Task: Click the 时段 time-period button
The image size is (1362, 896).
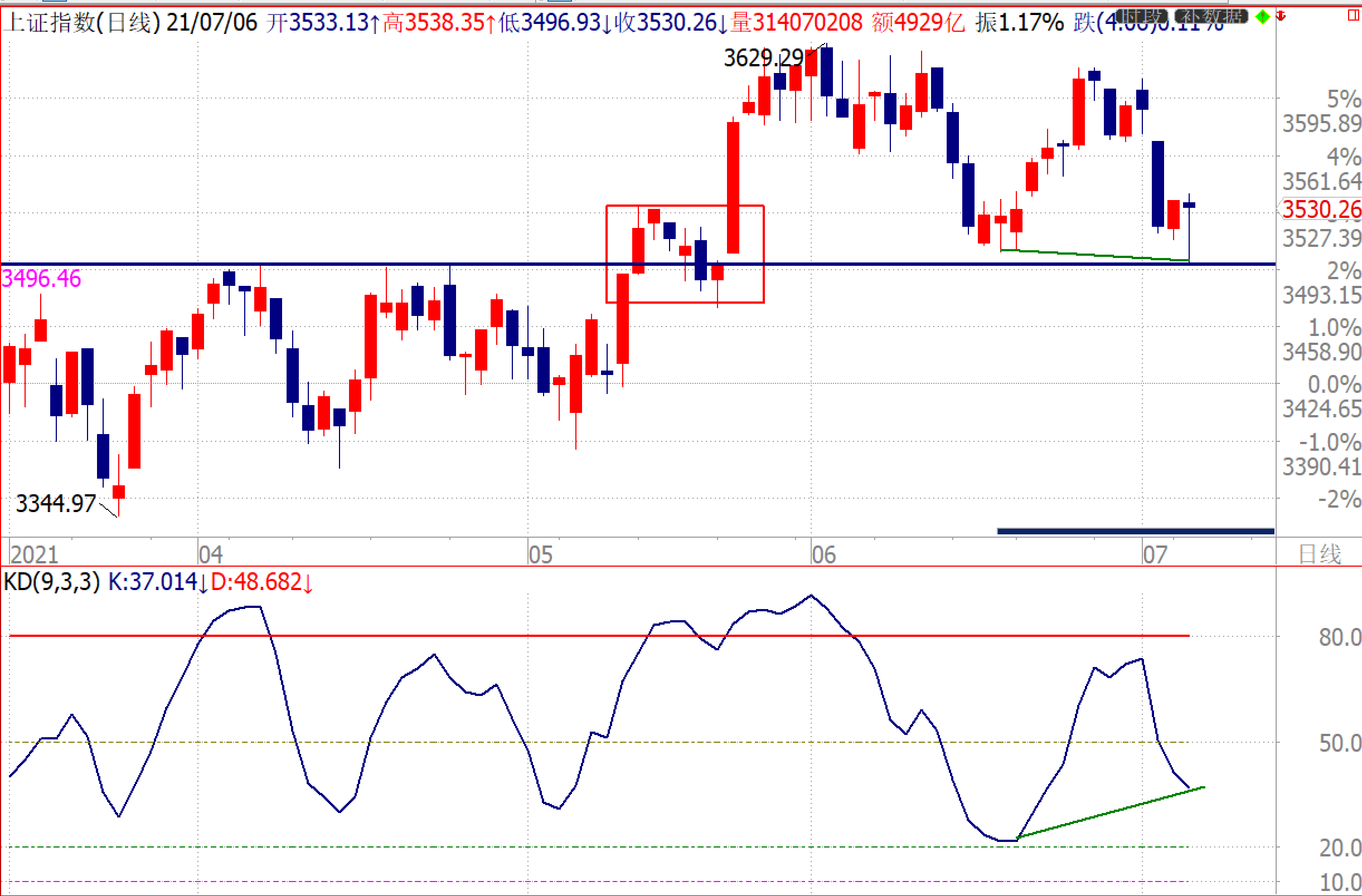Action: click(x=1142, y=16)
